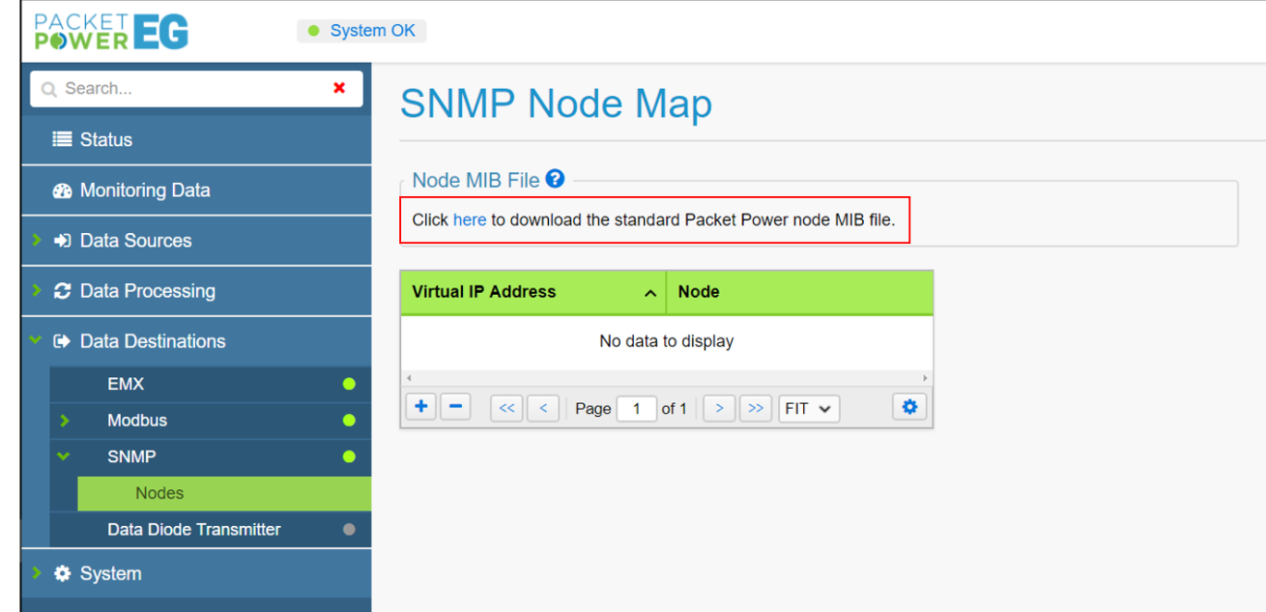1266x612 pixels.
Task: Sort by Virtual IP Address column
Action: [532, 292]
